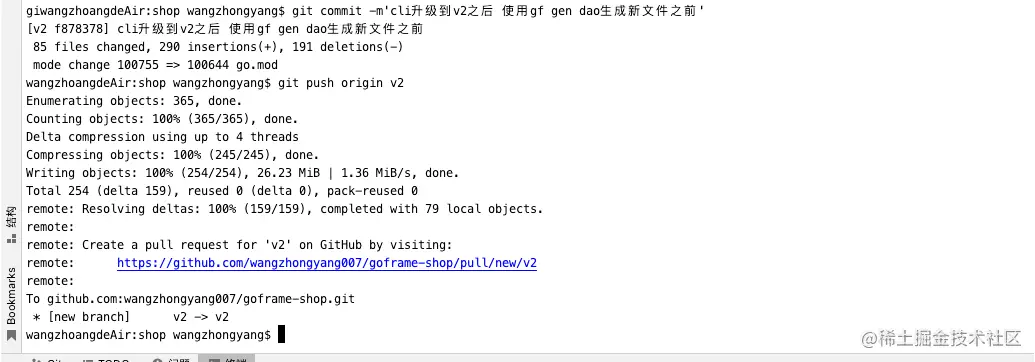The width and height of the screenshot is (1035, 362).
Task: Click the git push origin v2 command line
Action: pos(215,83)
